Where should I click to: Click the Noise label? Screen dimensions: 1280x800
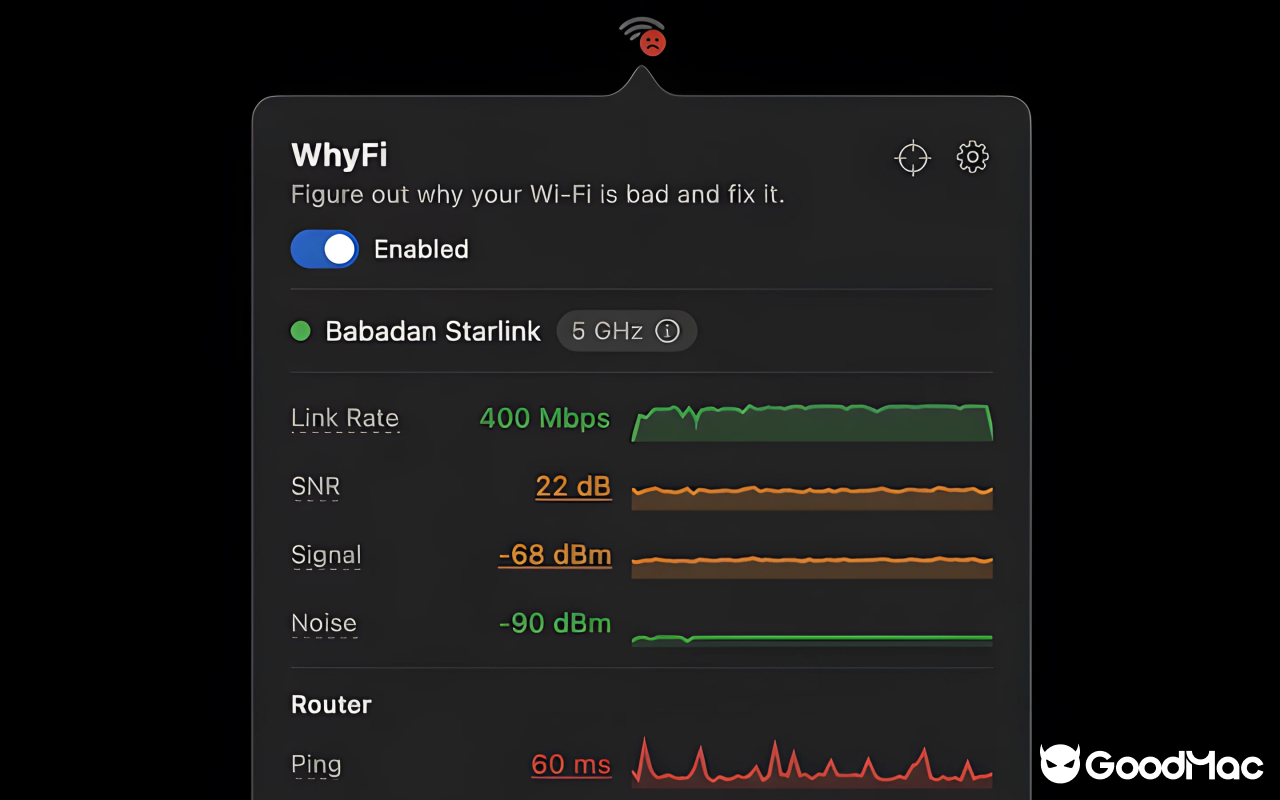(x=323, y=623)
